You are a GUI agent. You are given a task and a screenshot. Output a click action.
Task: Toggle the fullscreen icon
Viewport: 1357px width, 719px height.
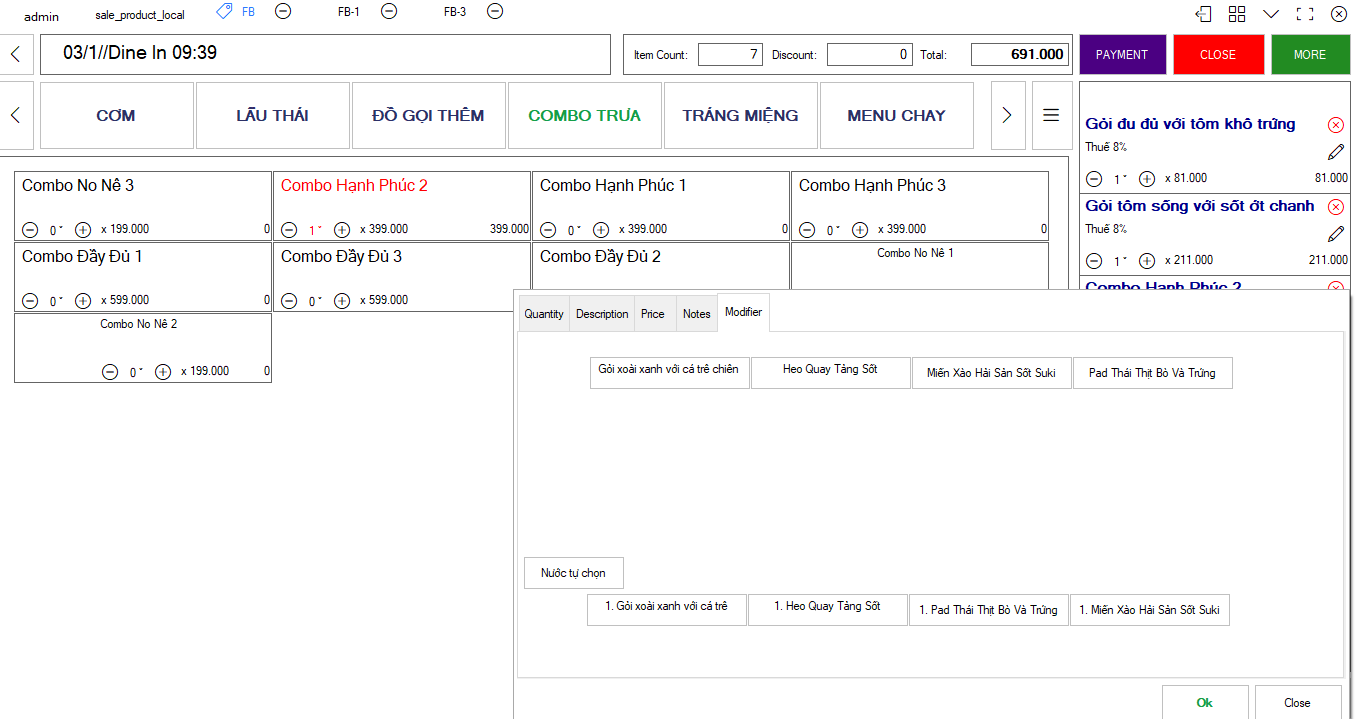coord(1304,14)
